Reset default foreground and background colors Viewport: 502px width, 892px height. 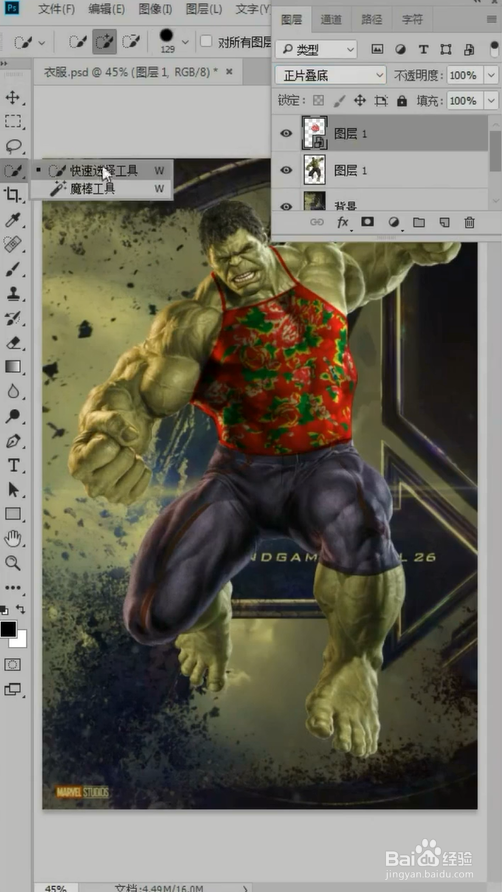click(x=5, y=610)
